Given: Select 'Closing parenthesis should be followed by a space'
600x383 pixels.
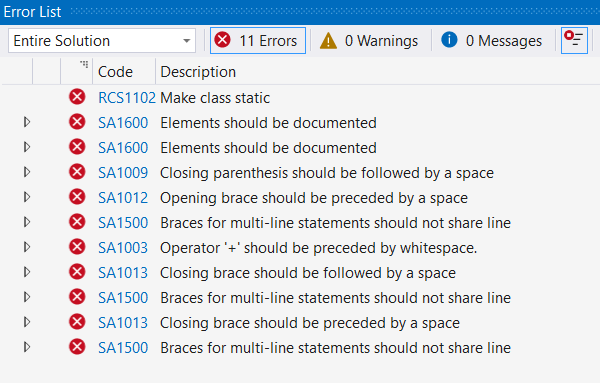Looking at the screenshot, I should 327,173.
